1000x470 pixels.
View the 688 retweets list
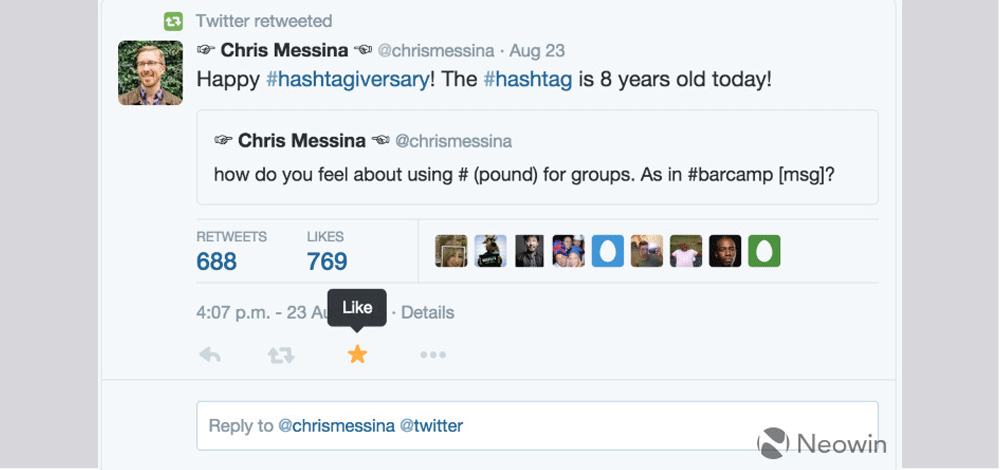click(217, 261)
